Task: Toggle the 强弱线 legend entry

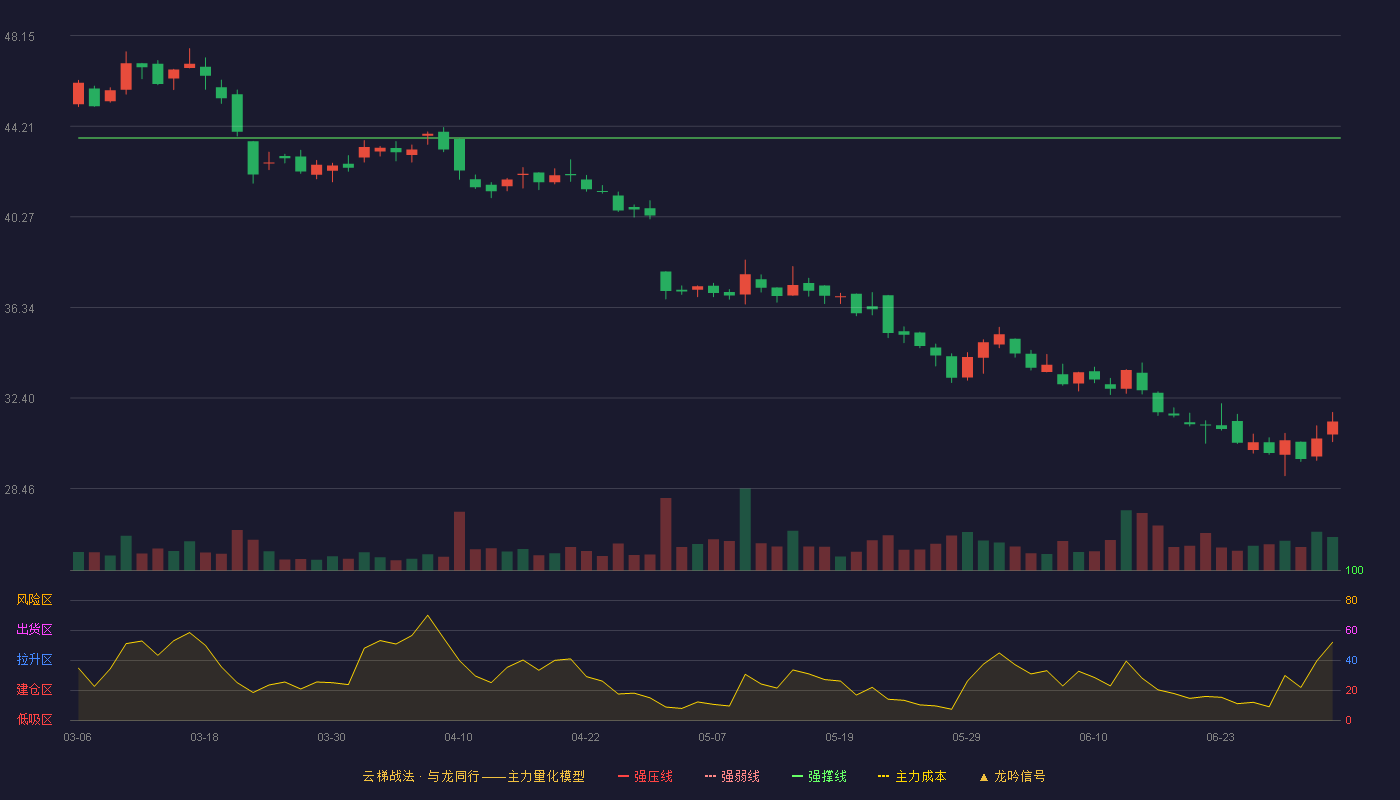Action: (732, 776)
